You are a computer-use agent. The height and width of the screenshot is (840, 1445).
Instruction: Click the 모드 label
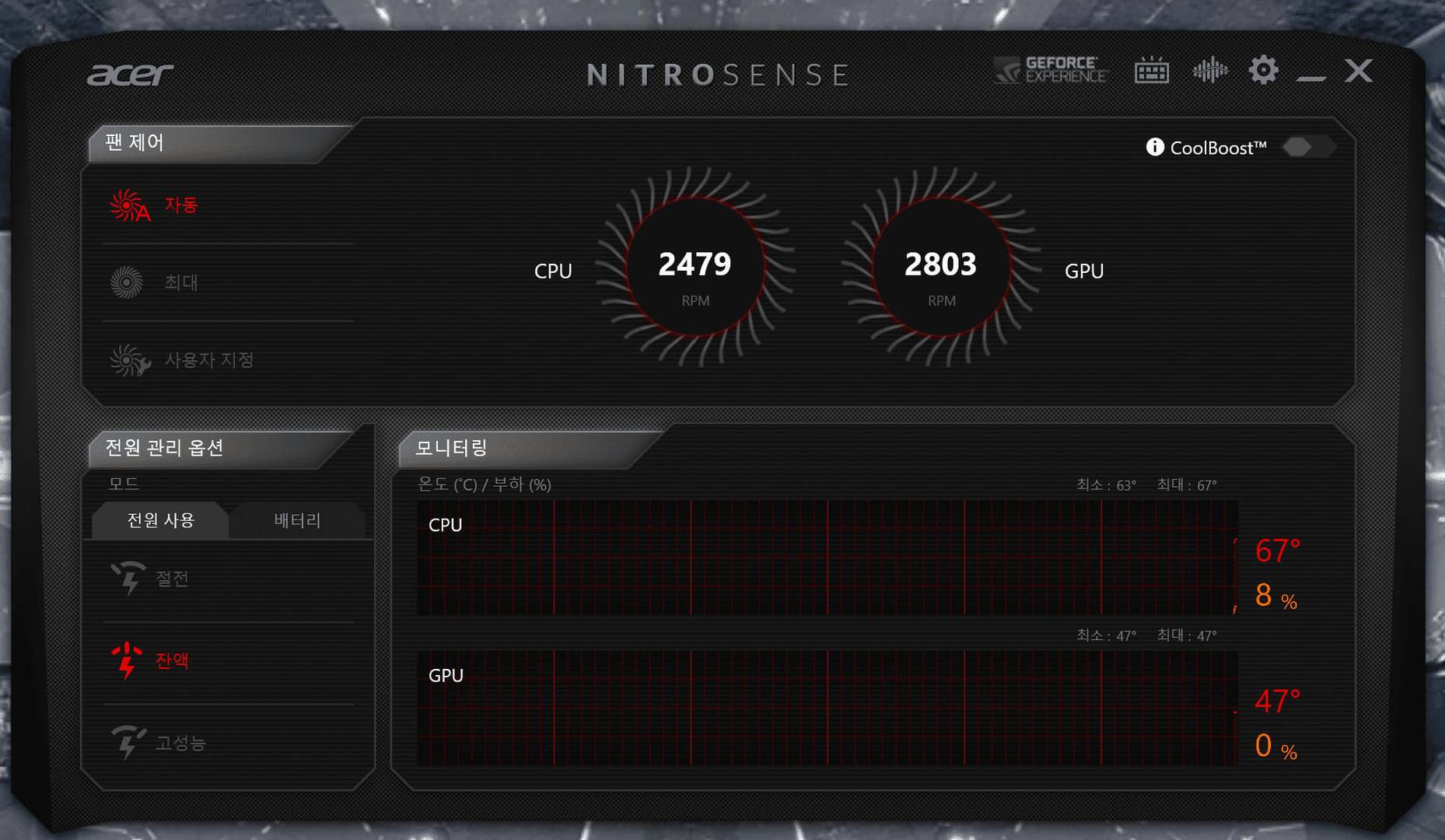click(x=124, y=484)
